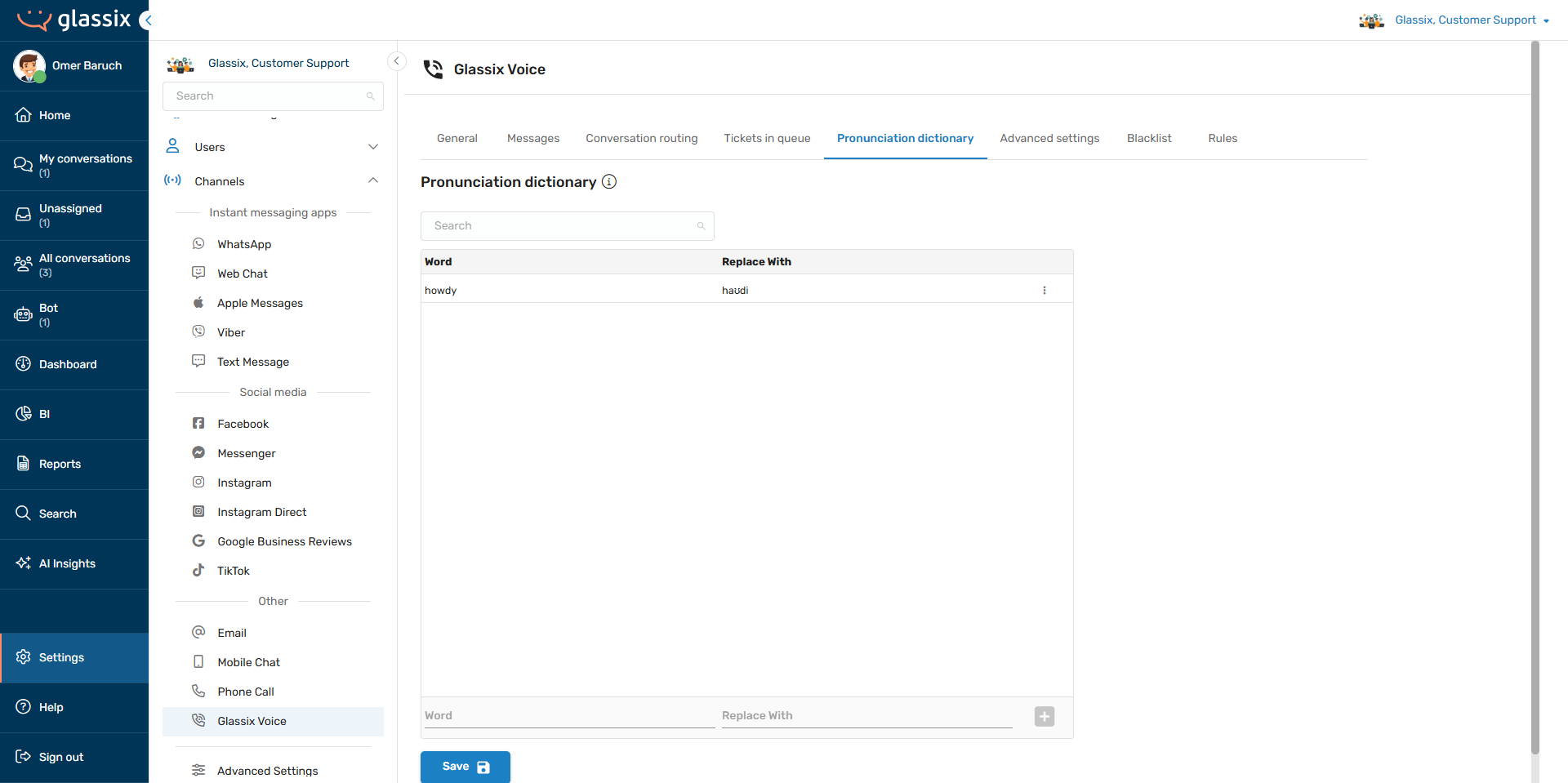Select the 'haʊdi' replacement cell
This screenshot has height=783, width=1568.
click(x=735, y=291)
